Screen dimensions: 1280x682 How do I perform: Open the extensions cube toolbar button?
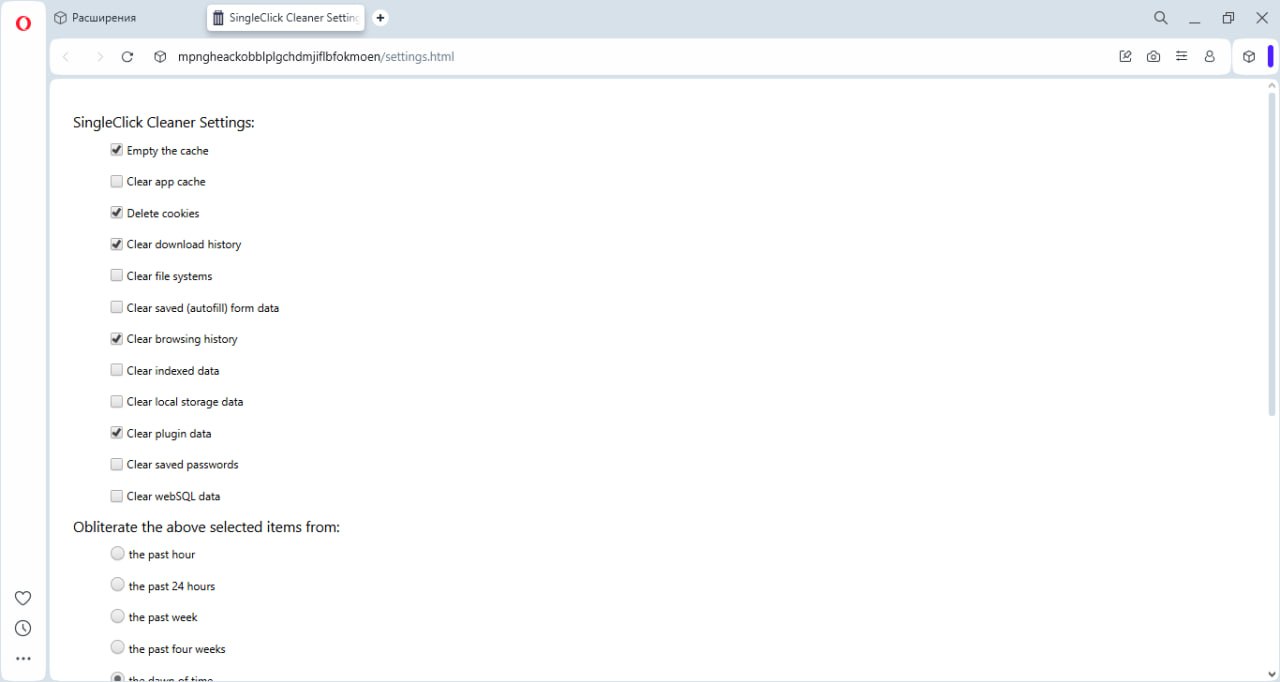point(1249,57)
